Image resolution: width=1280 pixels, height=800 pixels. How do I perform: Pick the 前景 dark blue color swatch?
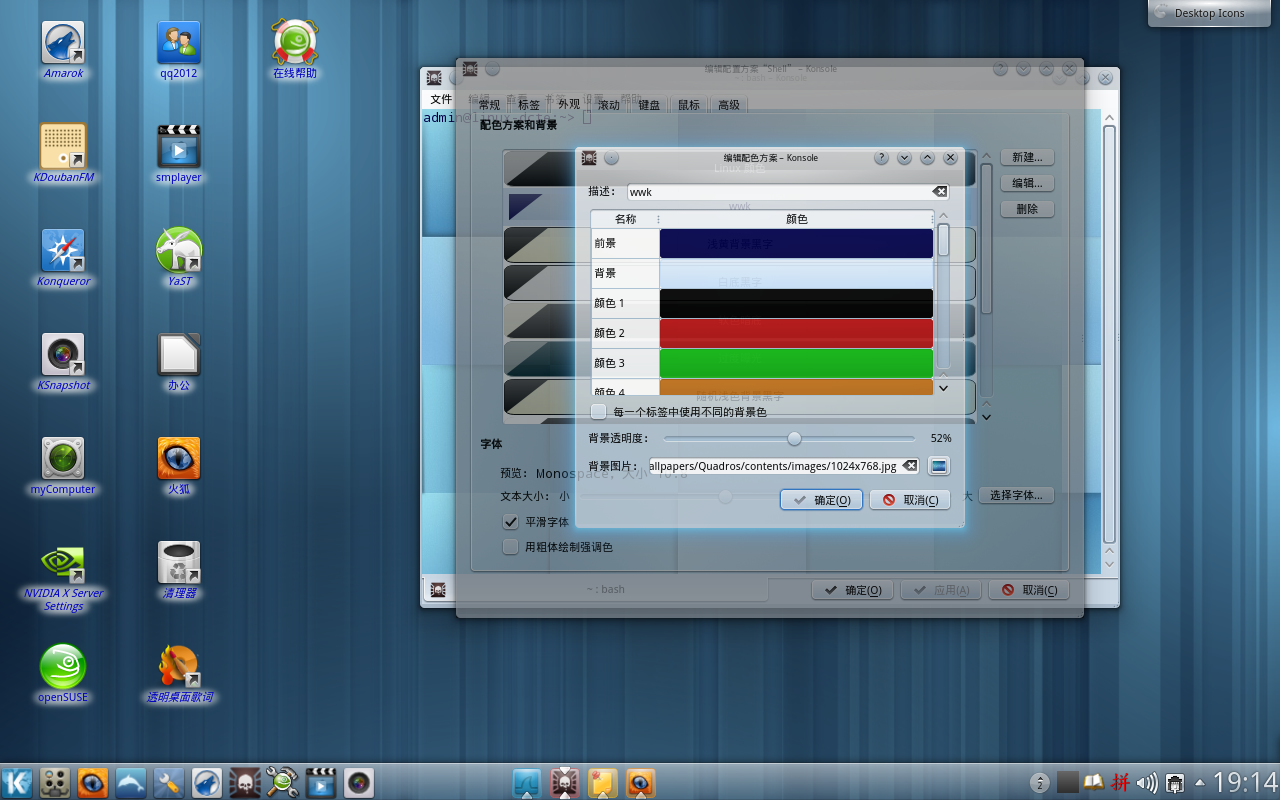[796, 243]
